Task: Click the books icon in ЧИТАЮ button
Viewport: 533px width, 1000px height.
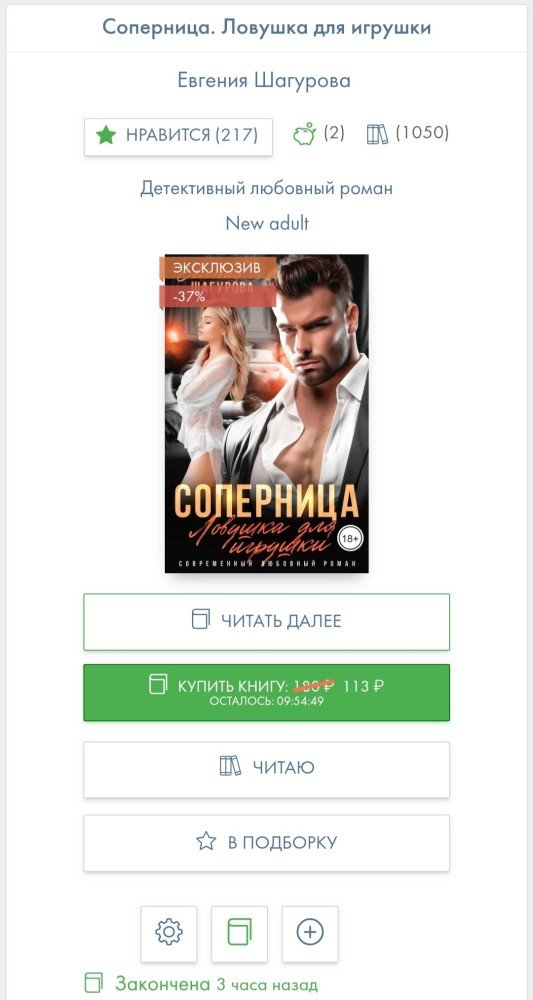Action: tap(230, 766)
